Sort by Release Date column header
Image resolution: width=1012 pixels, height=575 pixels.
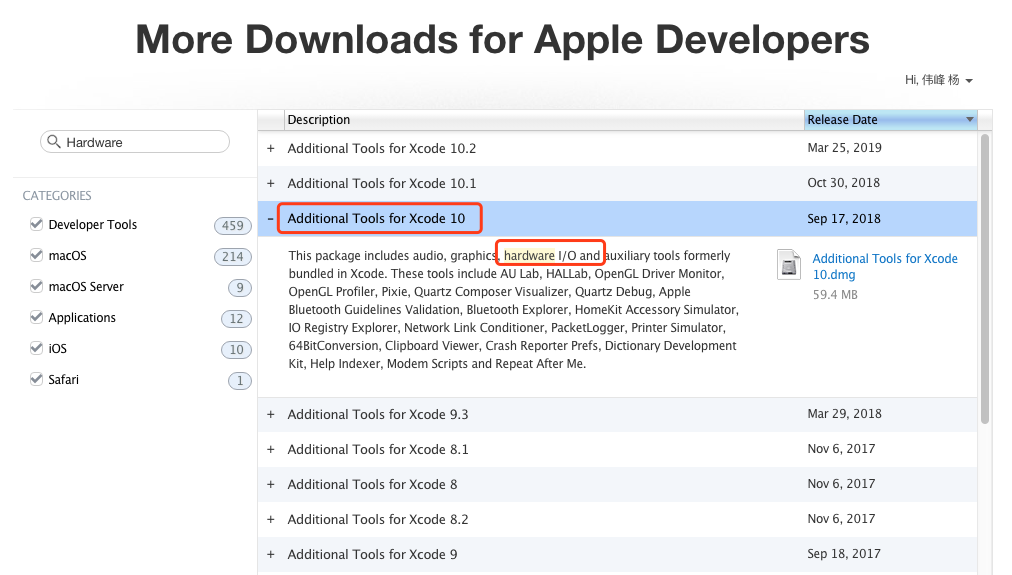point(890,119)
